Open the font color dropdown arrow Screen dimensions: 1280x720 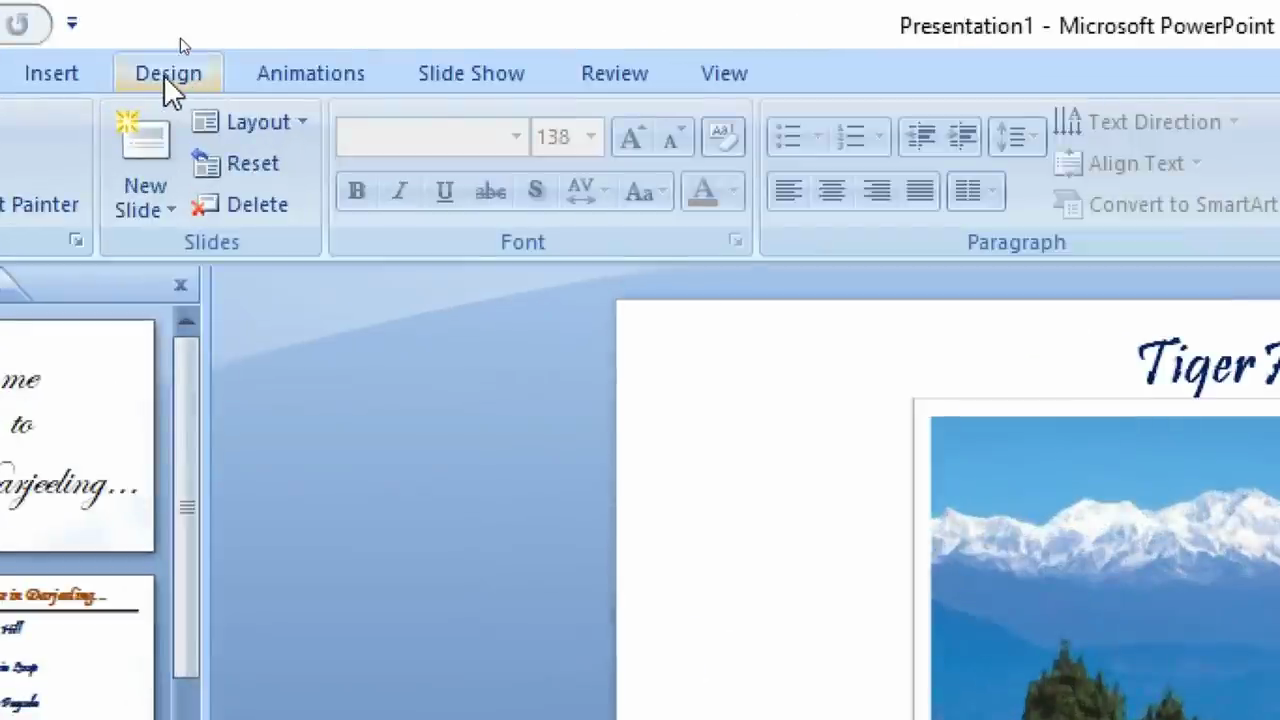click(x=733, y=191)
